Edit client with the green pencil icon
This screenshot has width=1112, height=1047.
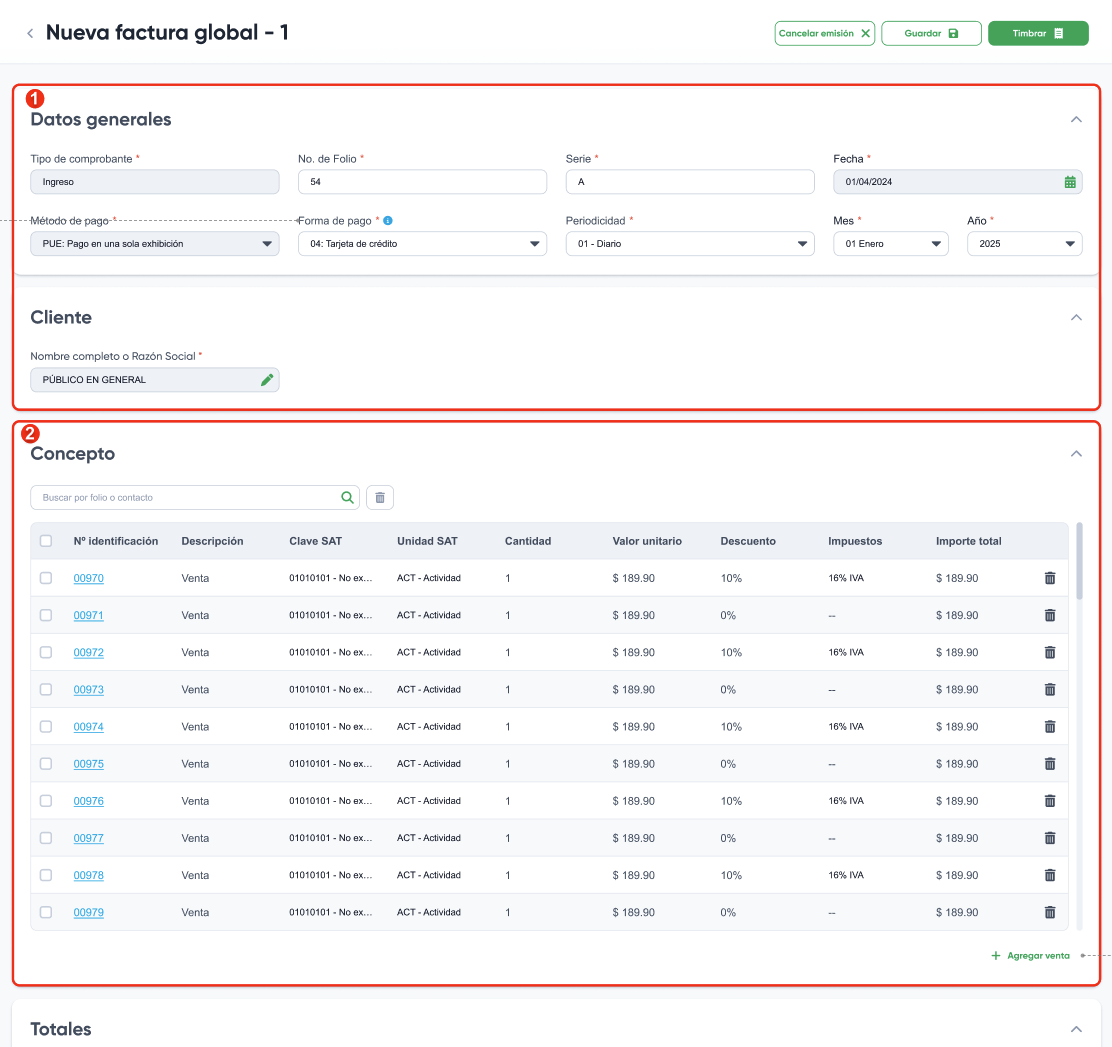pos(267,380)
